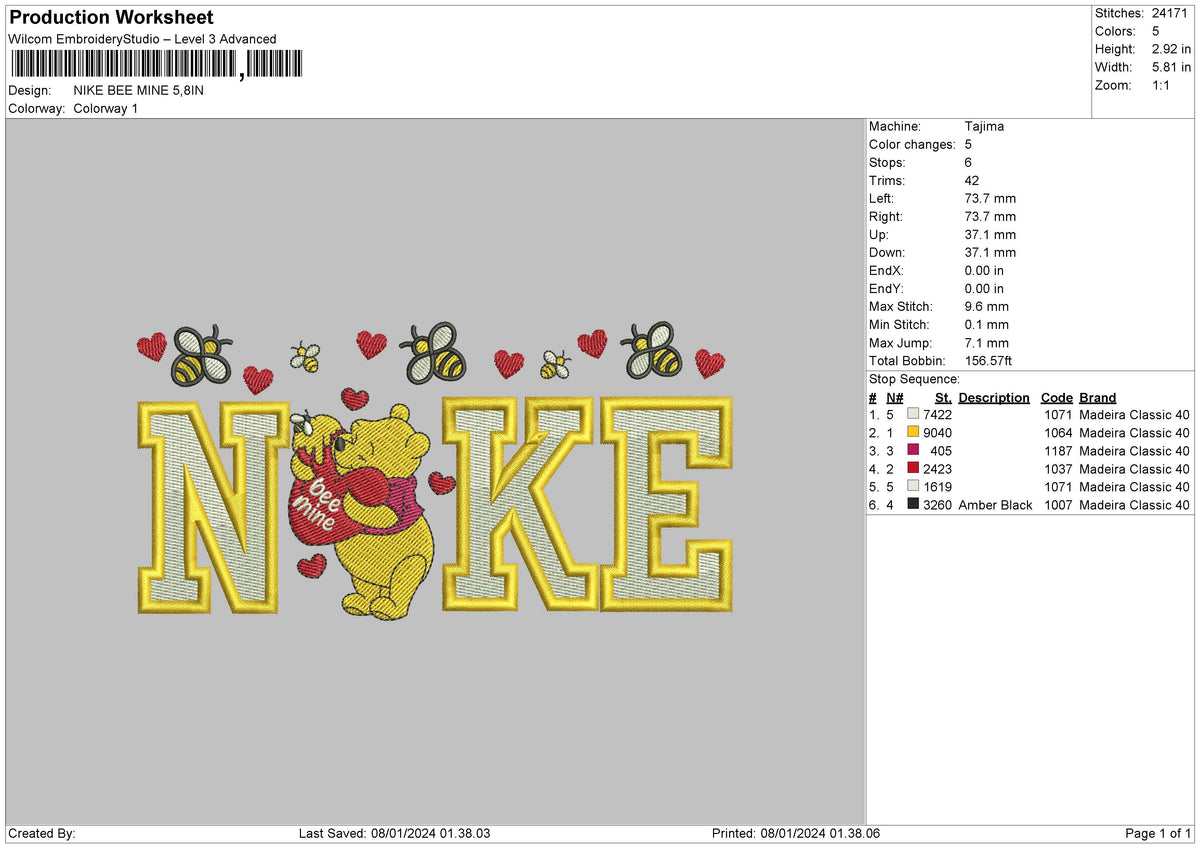Click the 'Down:' label

click(888, 253)
